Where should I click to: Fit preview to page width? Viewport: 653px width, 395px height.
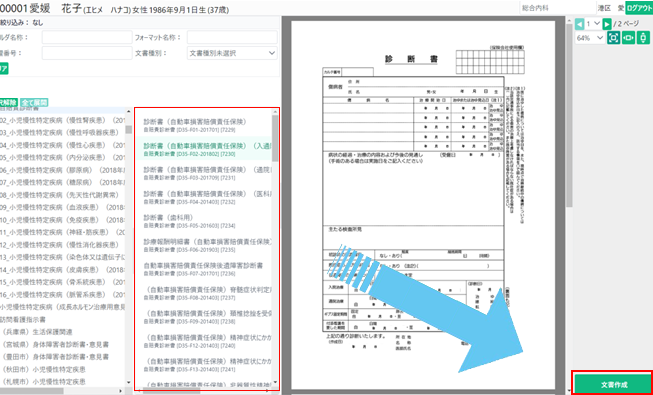pos(628,38)
